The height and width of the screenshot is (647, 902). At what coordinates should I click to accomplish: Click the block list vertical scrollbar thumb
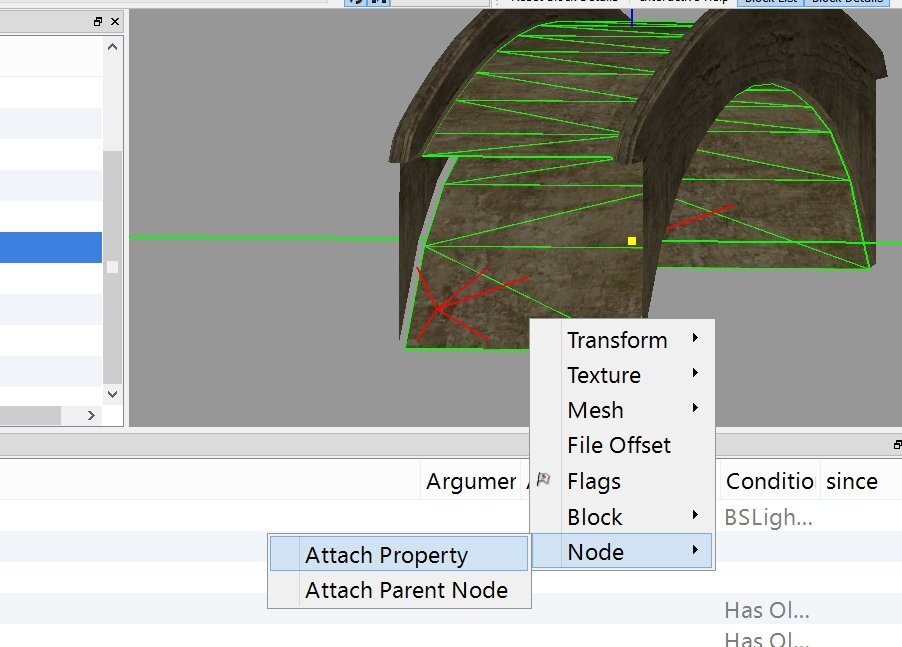[x=112, y=267]
